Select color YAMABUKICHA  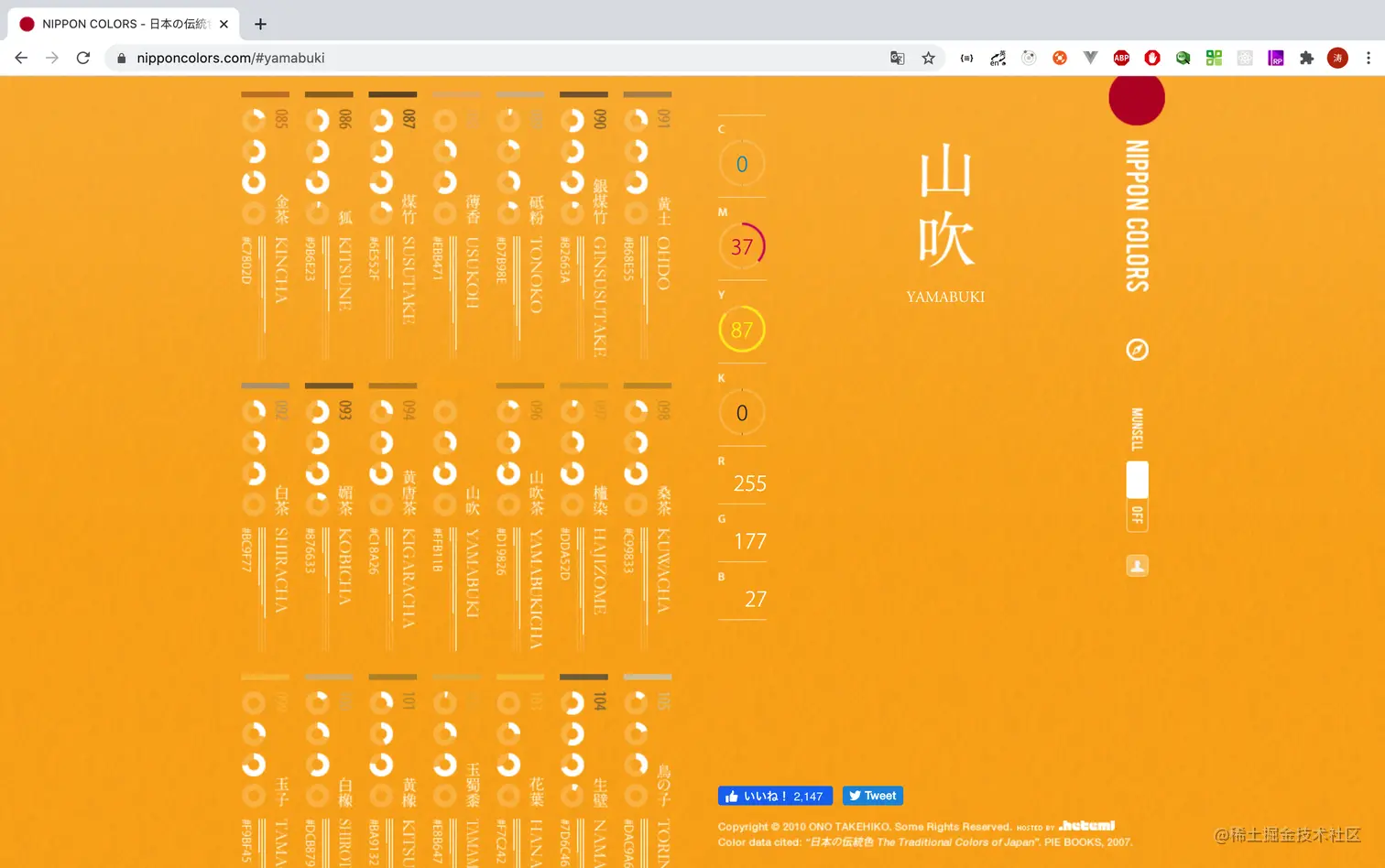(x=520, y=517)
